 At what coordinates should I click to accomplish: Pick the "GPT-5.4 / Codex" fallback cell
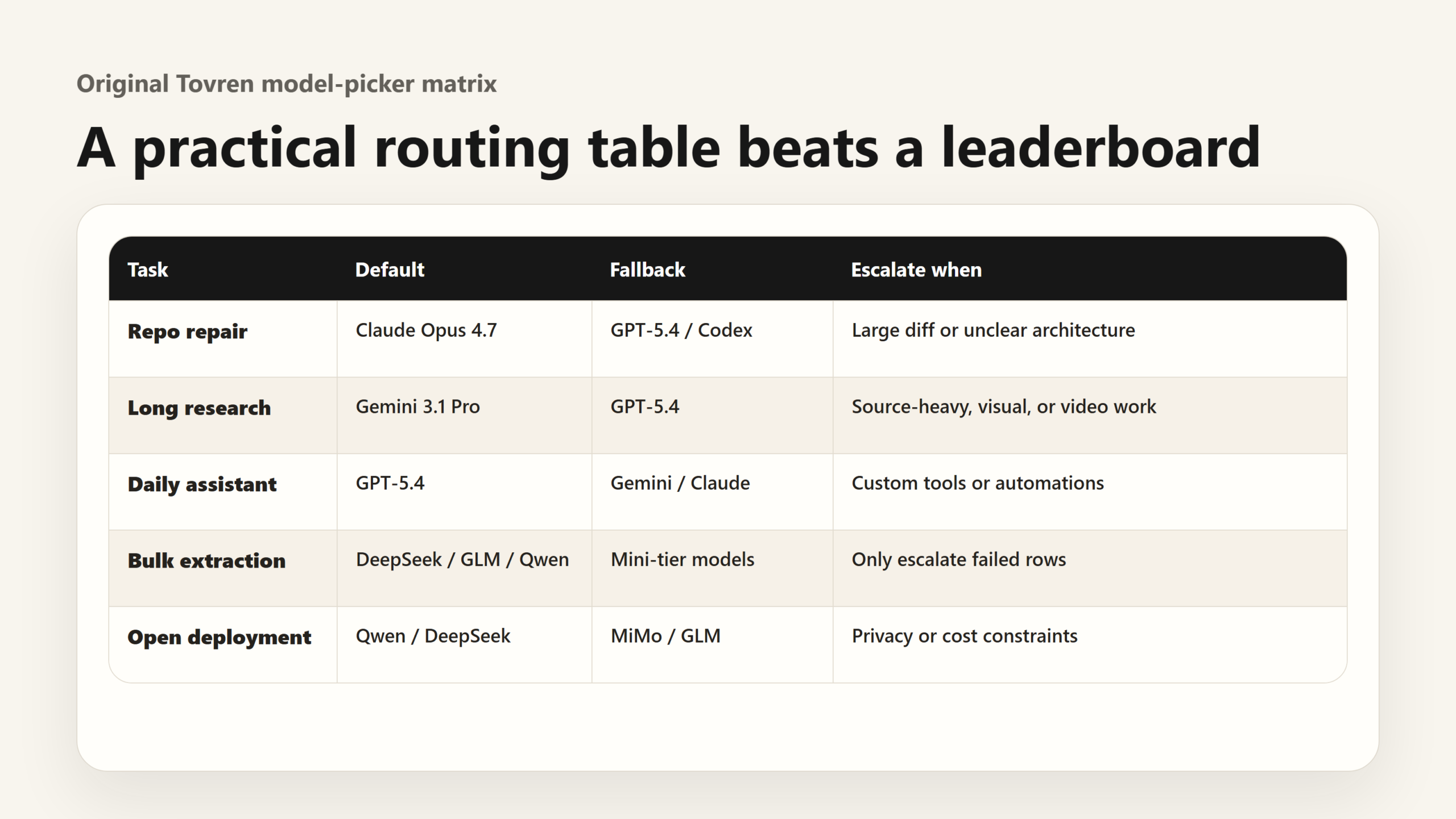pos(681,330)
